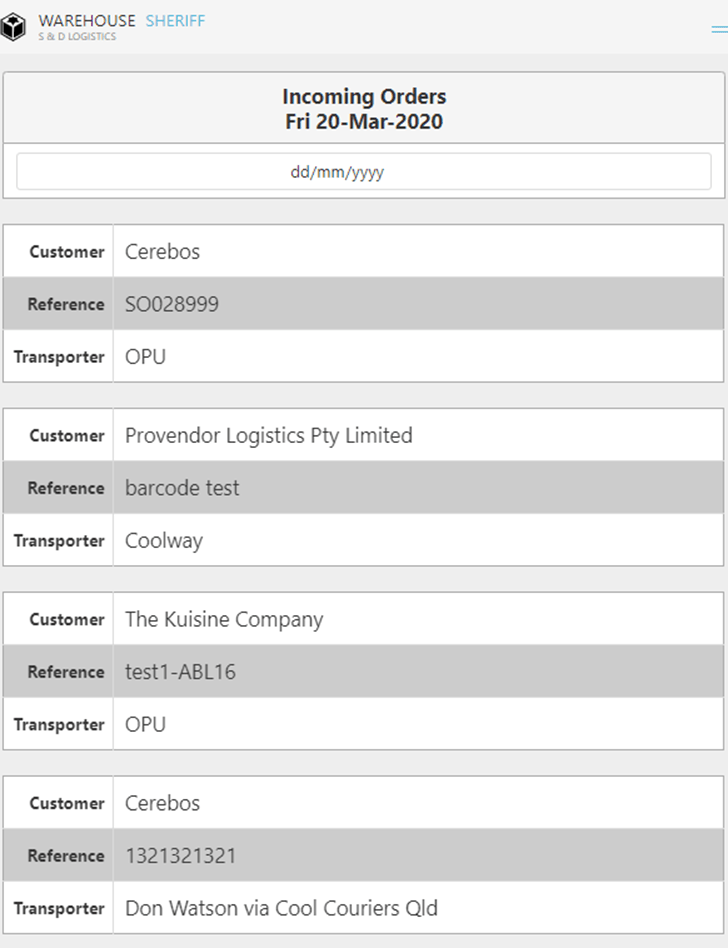Click the first Cerebos customer row
Image resolution: width=728 pixels, height=948 pixels.
click(162, 252)
